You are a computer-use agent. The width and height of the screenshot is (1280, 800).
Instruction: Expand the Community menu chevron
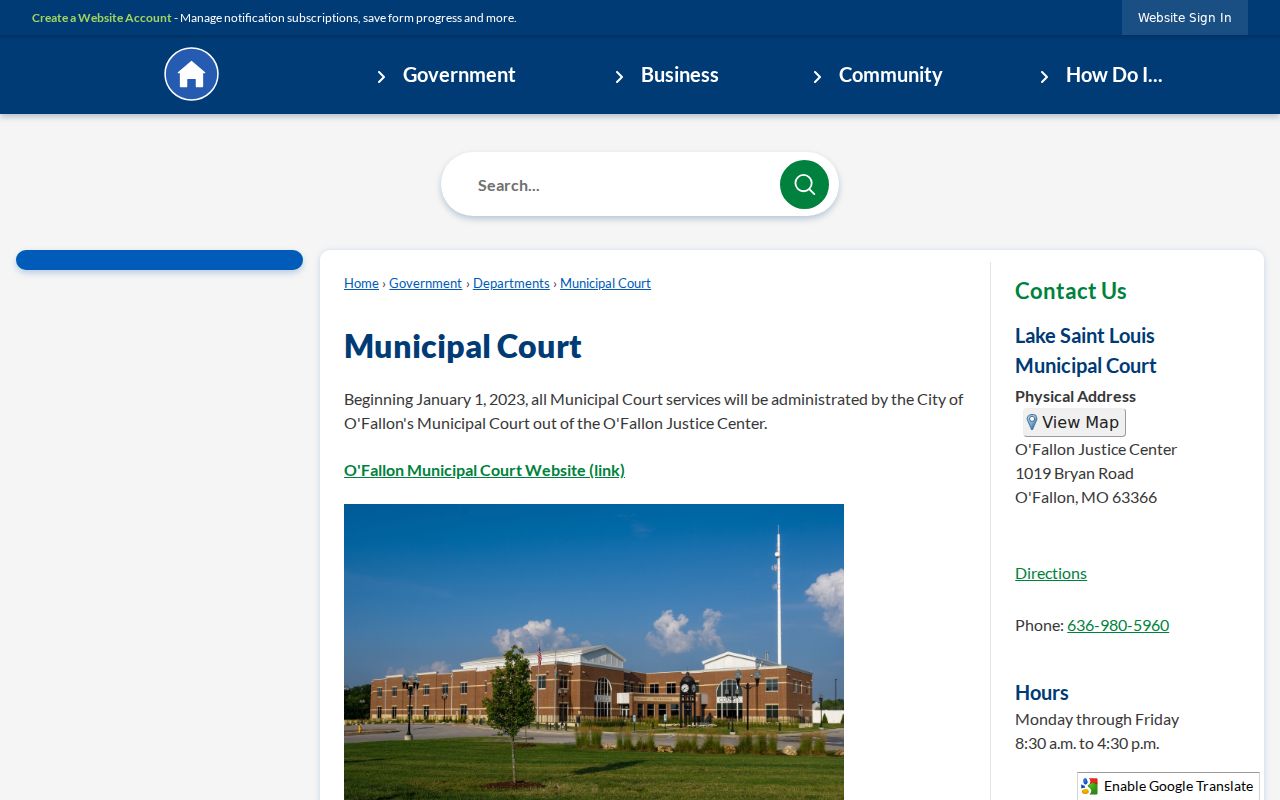pos(817,76)
